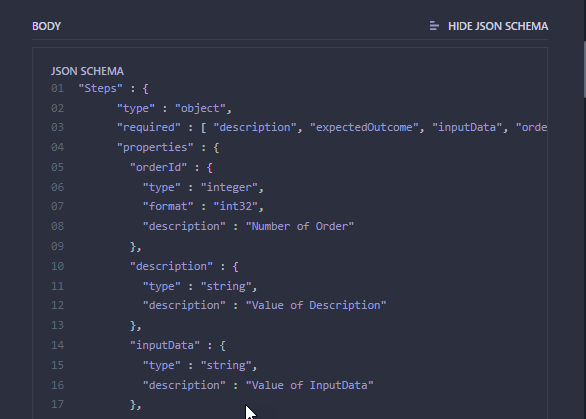Click "type" : "string" on line 15

pyautogui.click(x=200, y=365)
